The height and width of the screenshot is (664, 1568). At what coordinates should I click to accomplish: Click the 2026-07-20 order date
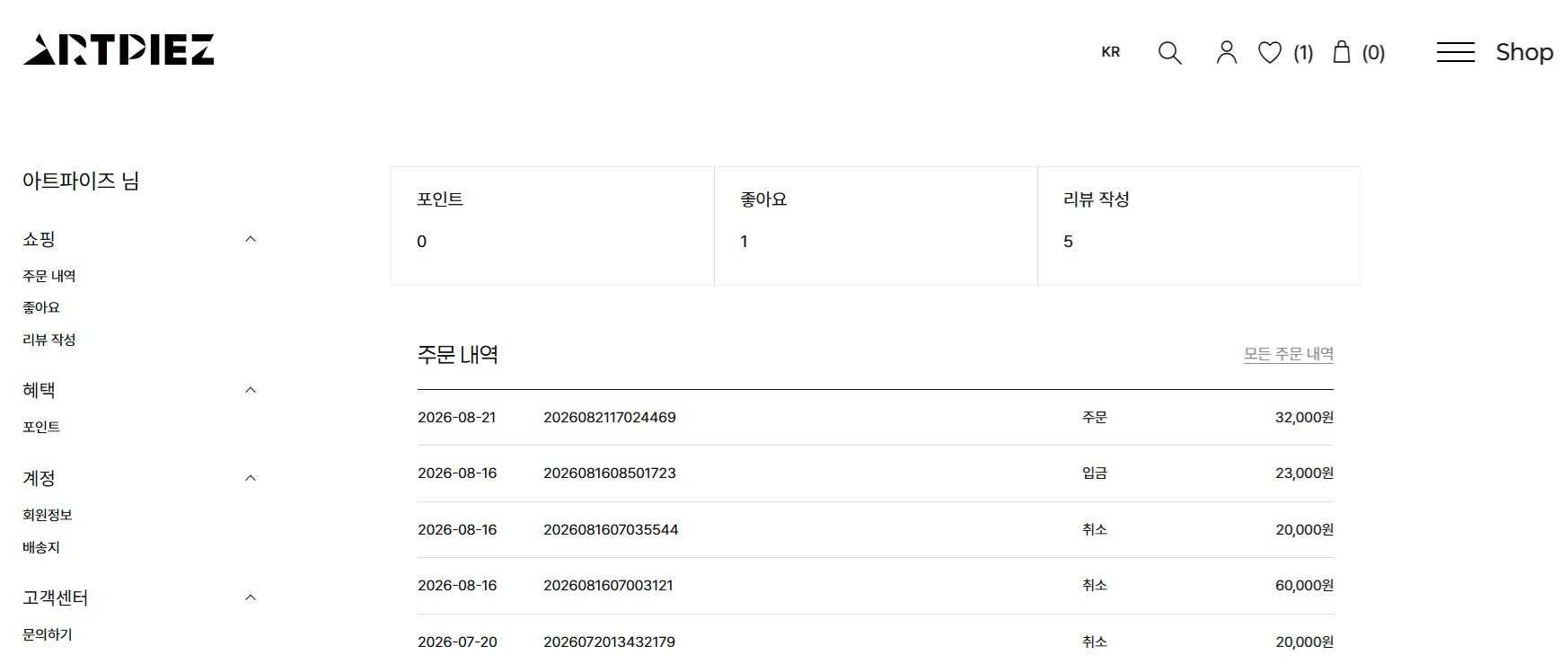457,642
